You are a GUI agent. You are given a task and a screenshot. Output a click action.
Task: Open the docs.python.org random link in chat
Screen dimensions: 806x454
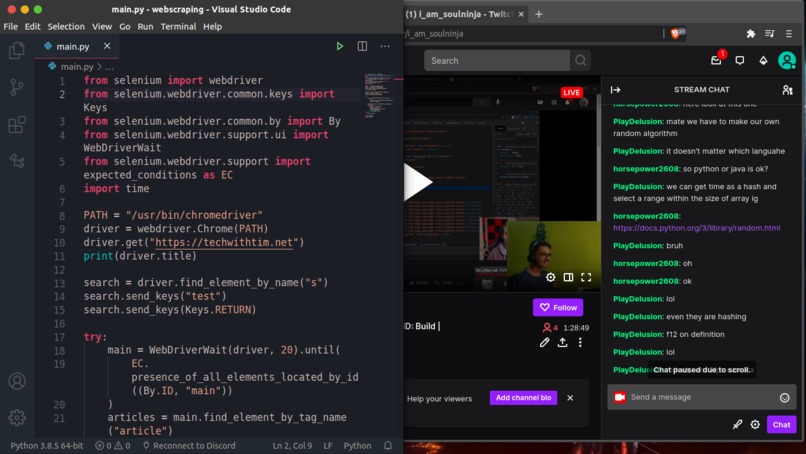click(x=697, y=228)
